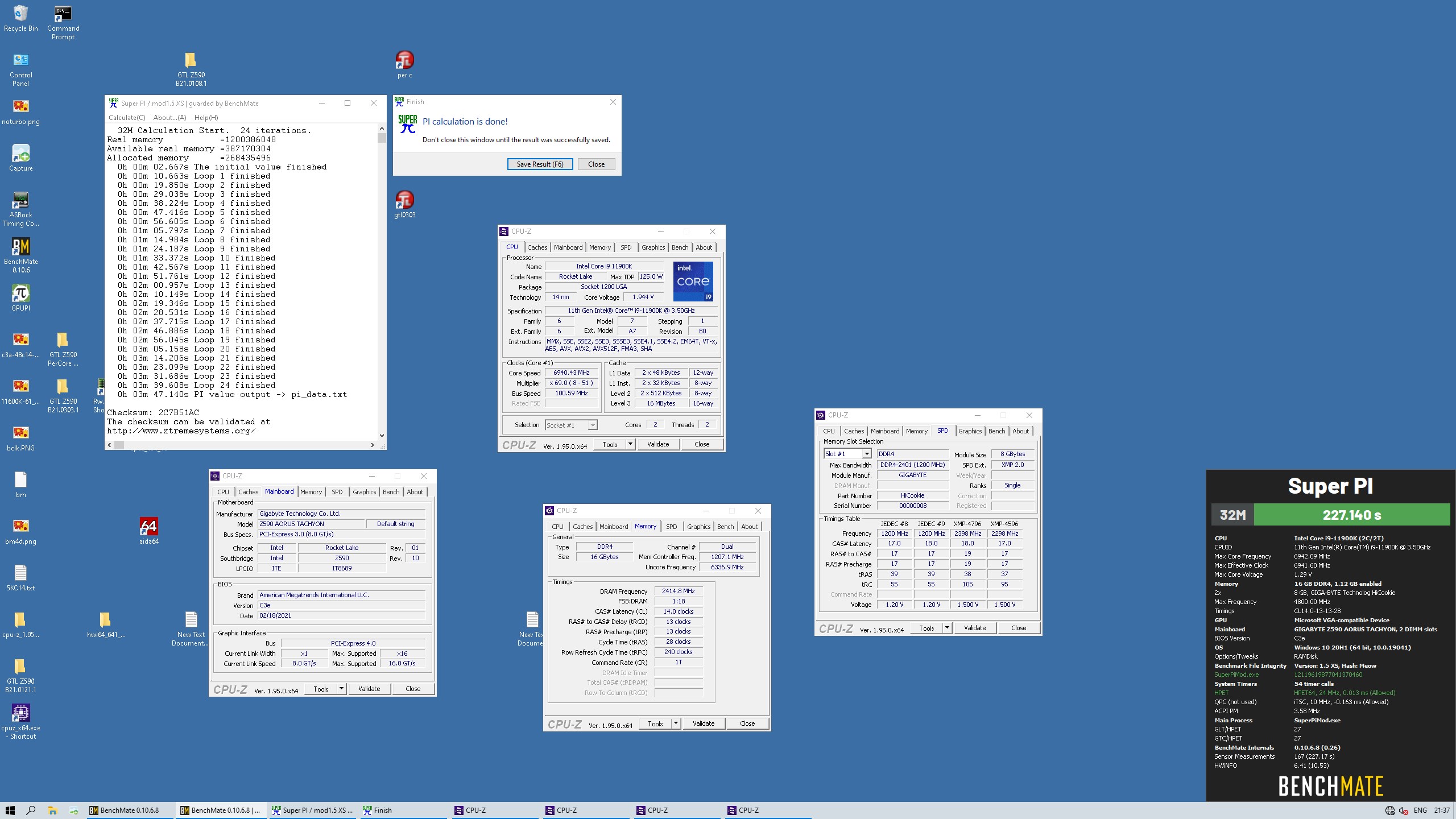The image size is (1456, 819).
Task: Open the bm text file icon
Action: (x=20, y=485)
